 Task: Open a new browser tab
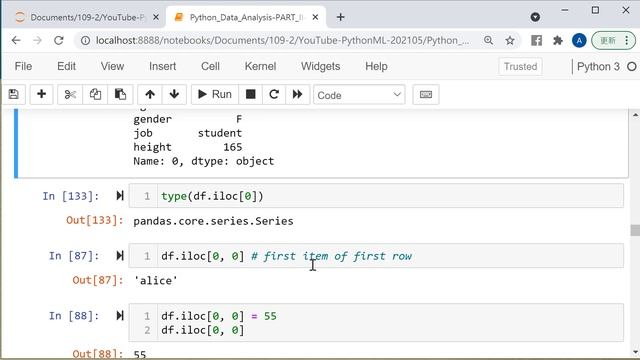(x=340, y=17)
